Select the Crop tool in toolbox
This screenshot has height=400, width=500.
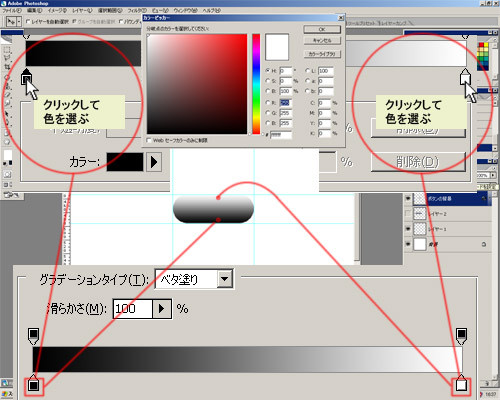(x=7, y=67)
